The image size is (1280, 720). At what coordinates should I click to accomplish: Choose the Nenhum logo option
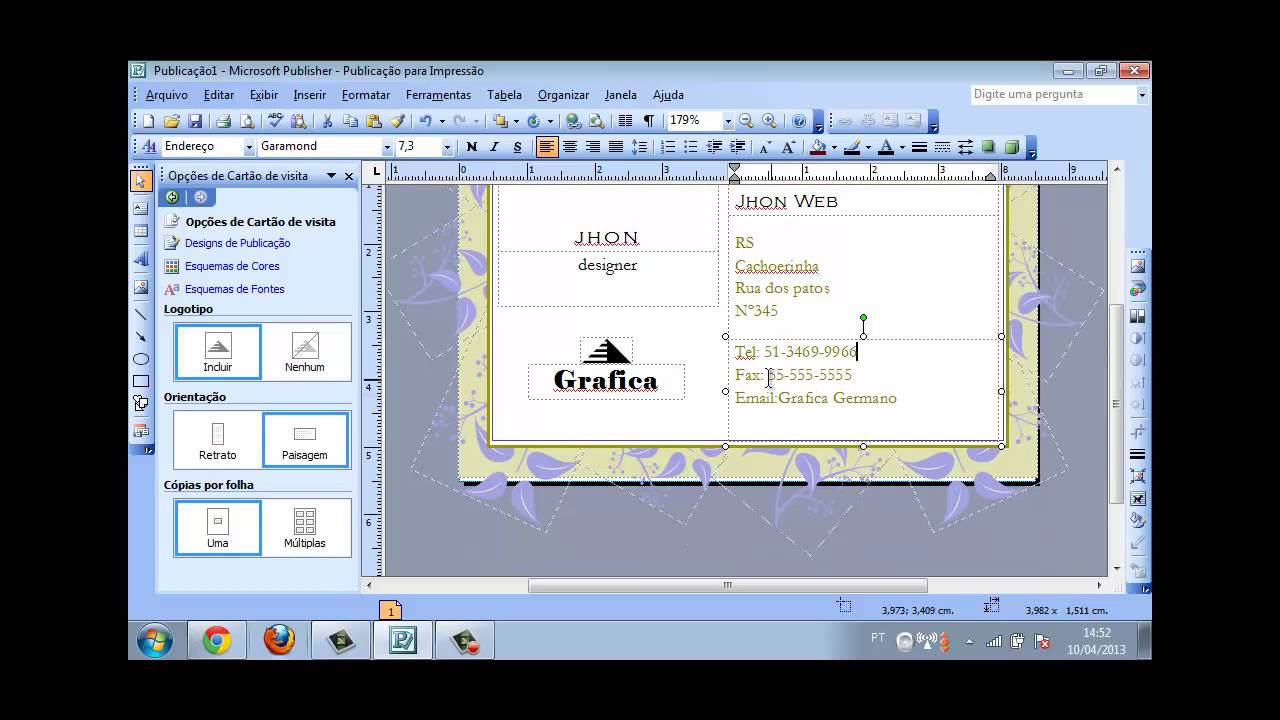pos(305,351)
